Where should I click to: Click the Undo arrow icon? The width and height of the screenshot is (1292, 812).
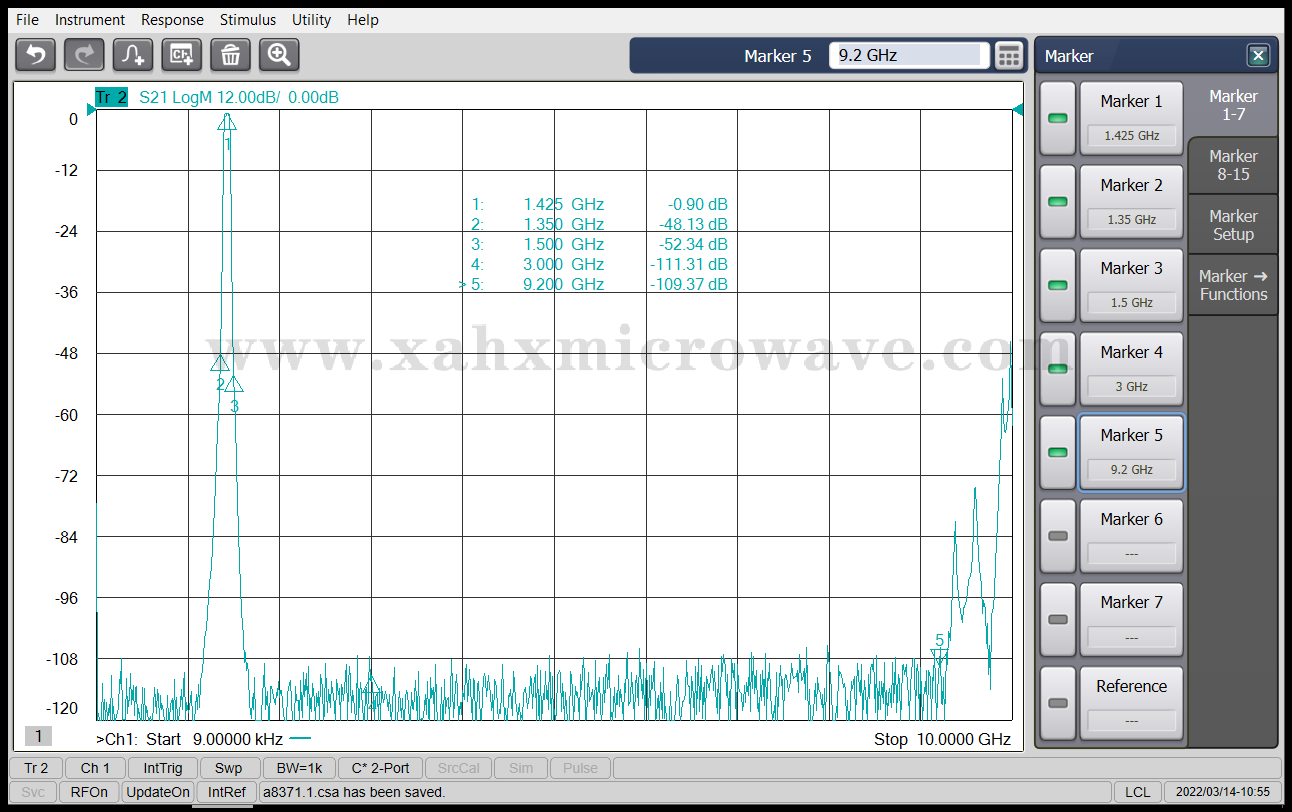click(36, 55)
